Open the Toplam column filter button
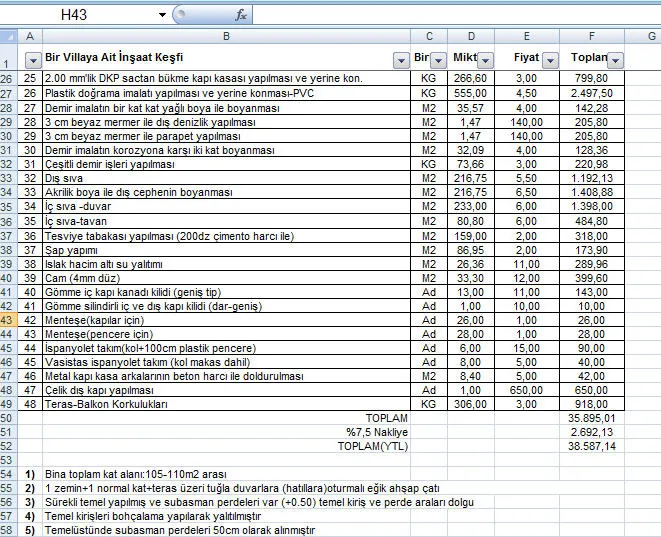Image resolution: width=661 pixels, height=537 pixels. point(615,60)
